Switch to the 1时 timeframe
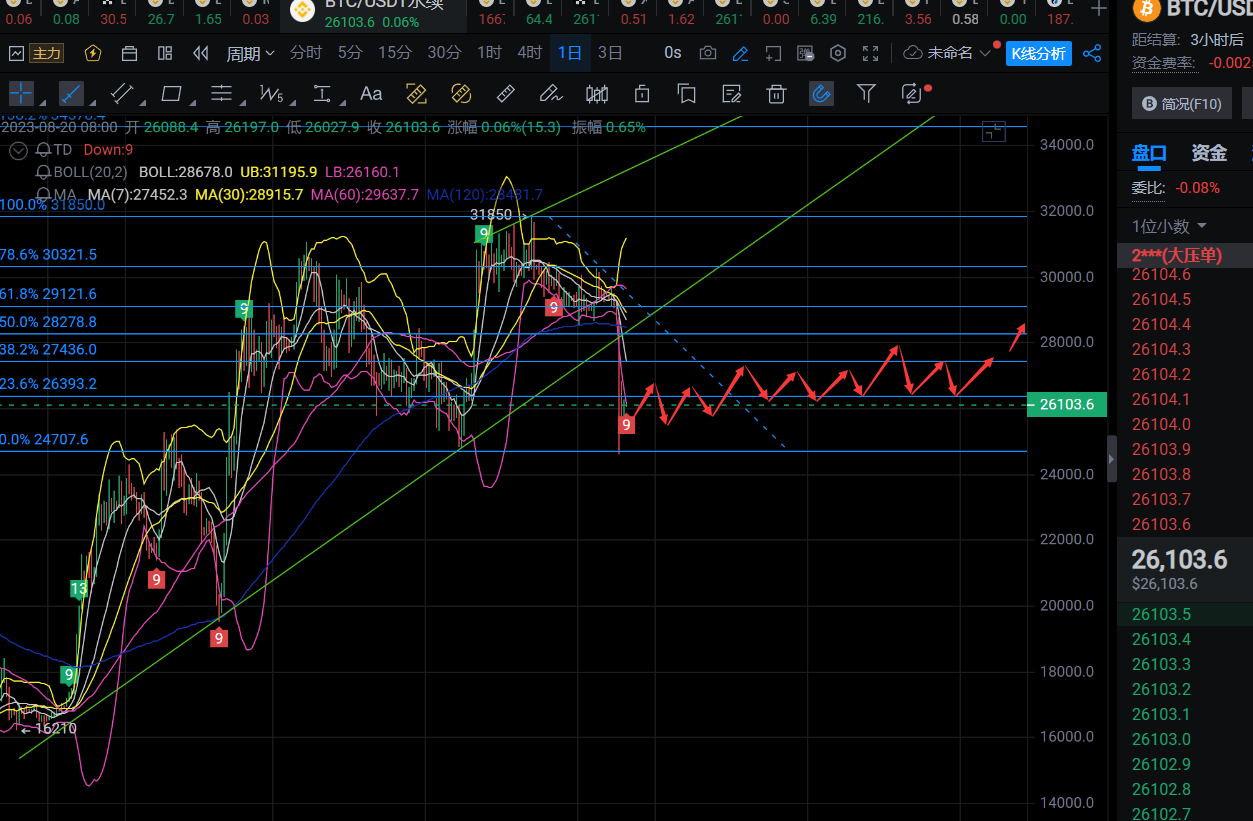 pos(489,53)
